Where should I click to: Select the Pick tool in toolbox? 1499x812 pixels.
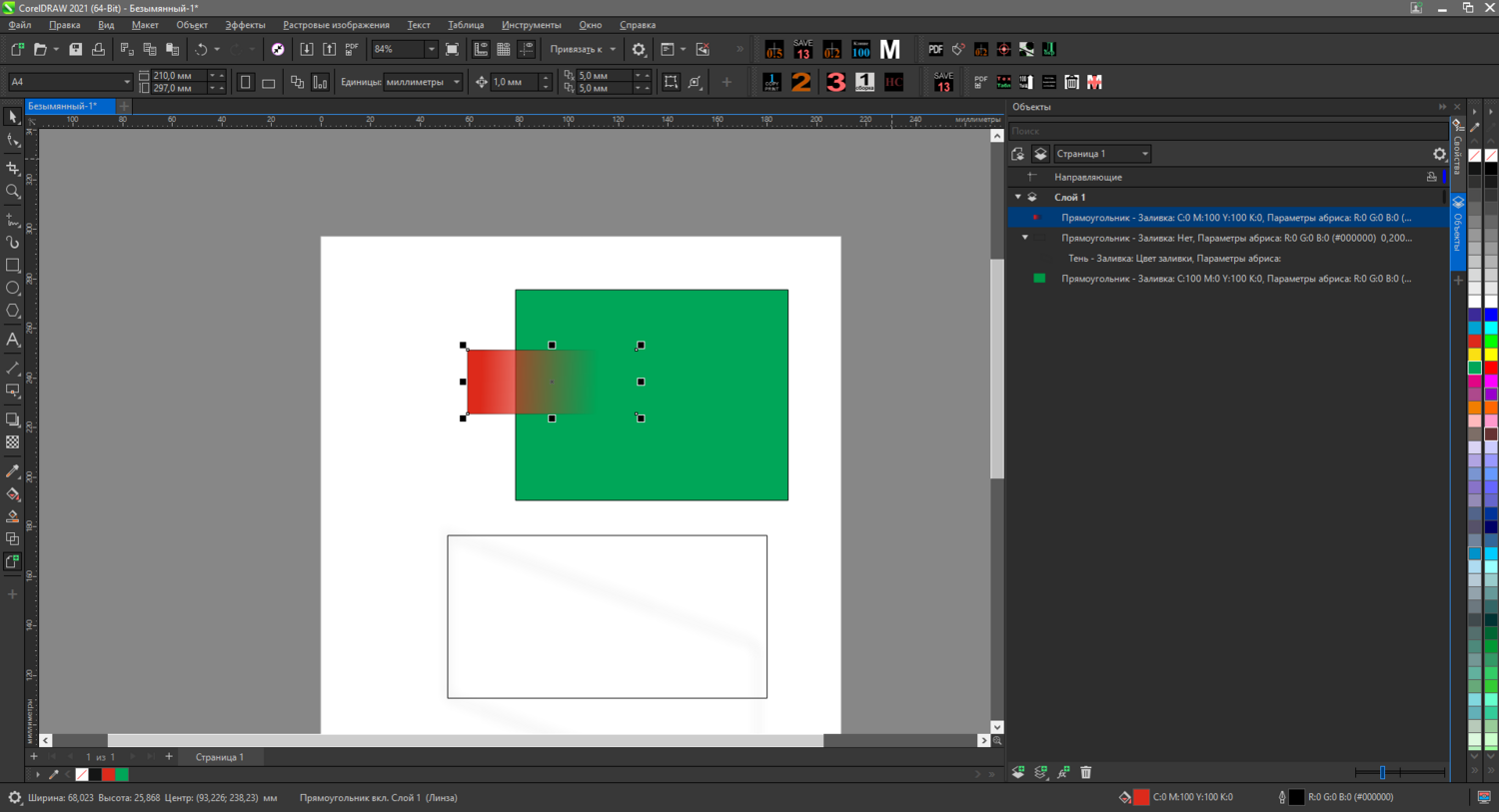click(13, 118)
